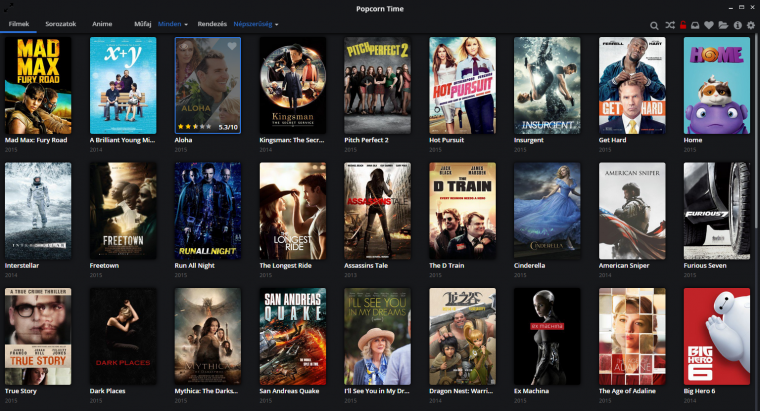Toggle the red VPN unlock padlock icon
The height and width of the screenshot is (411, 760).
click(683, 25)
